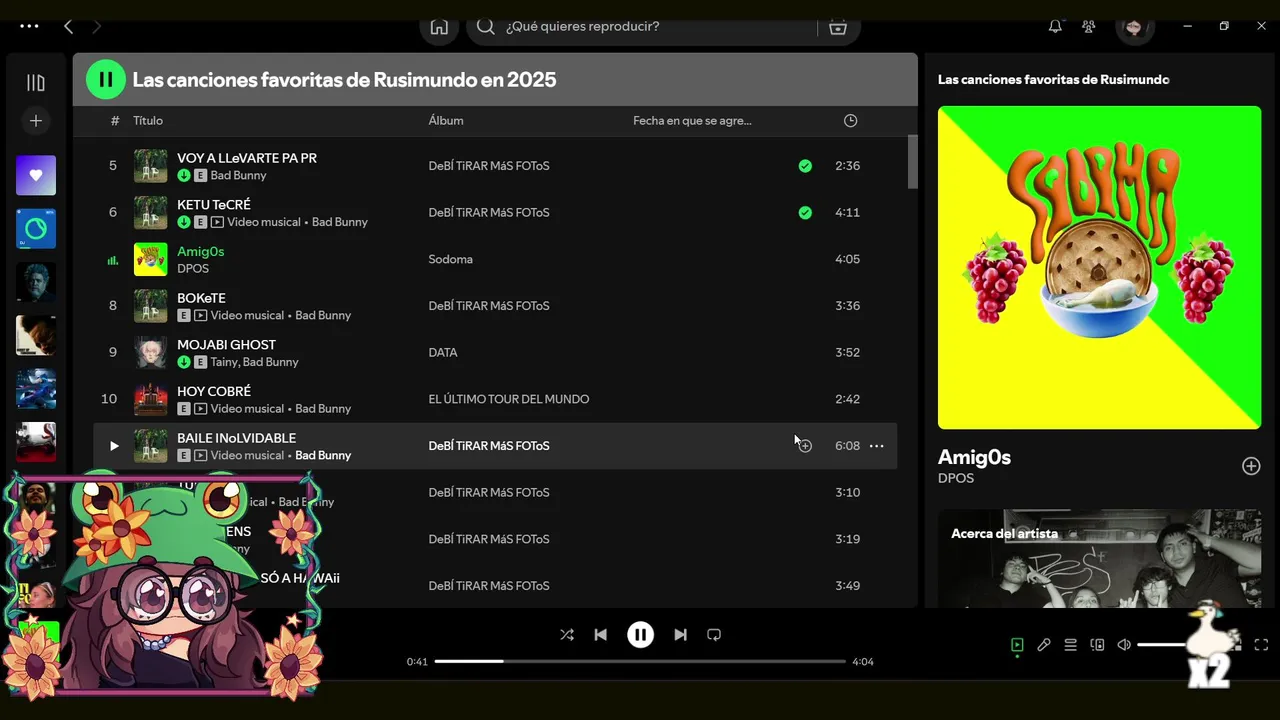This screenshot has height=720, width=1280.
Task: Toggle repeat mode in player bar
Action: [x=714, y=635]
